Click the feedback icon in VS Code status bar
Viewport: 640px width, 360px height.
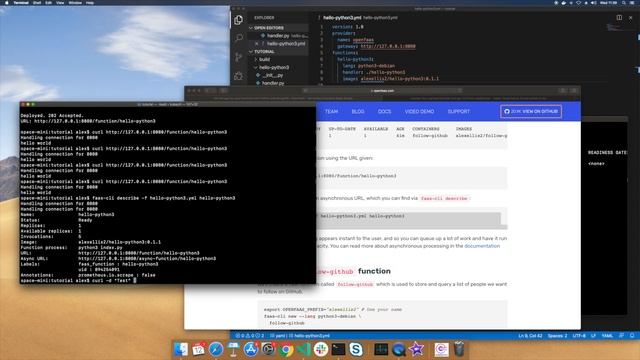[x=621, y=336]
